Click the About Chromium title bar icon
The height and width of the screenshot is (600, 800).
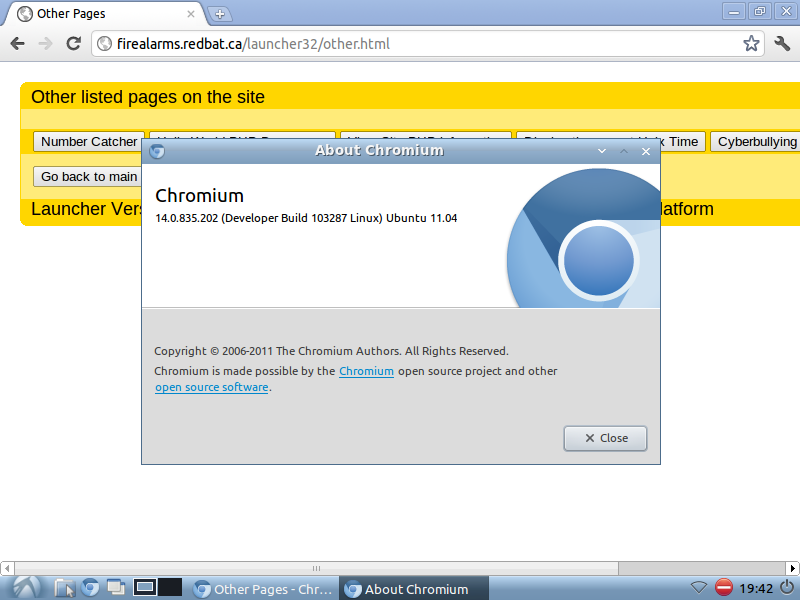point(157,151)
